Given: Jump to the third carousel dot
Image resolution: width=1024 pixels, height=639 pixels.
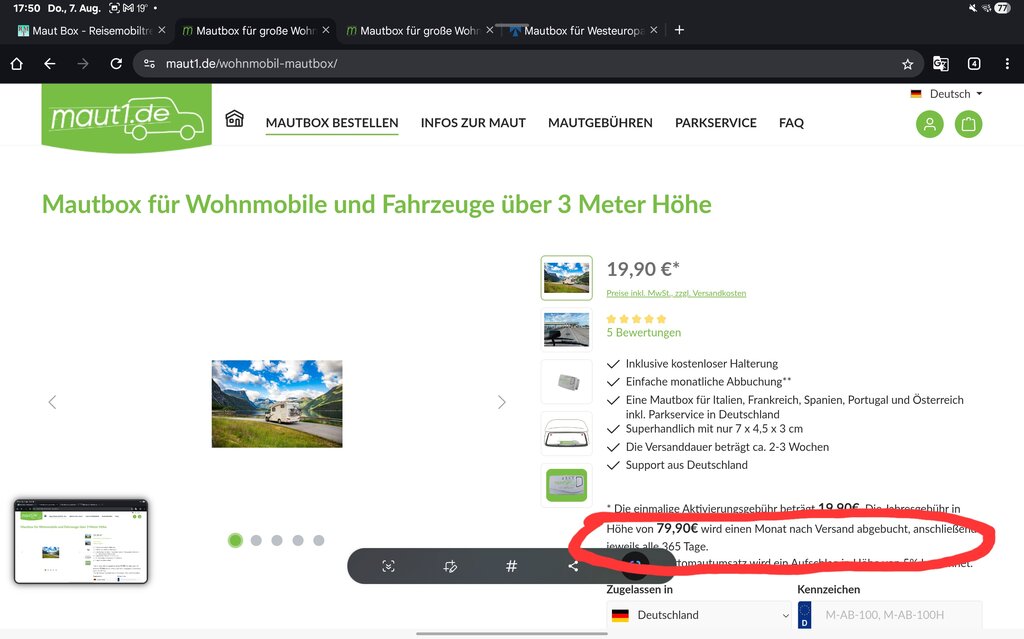Looking at the screenshot, I should tap(277, 540).
